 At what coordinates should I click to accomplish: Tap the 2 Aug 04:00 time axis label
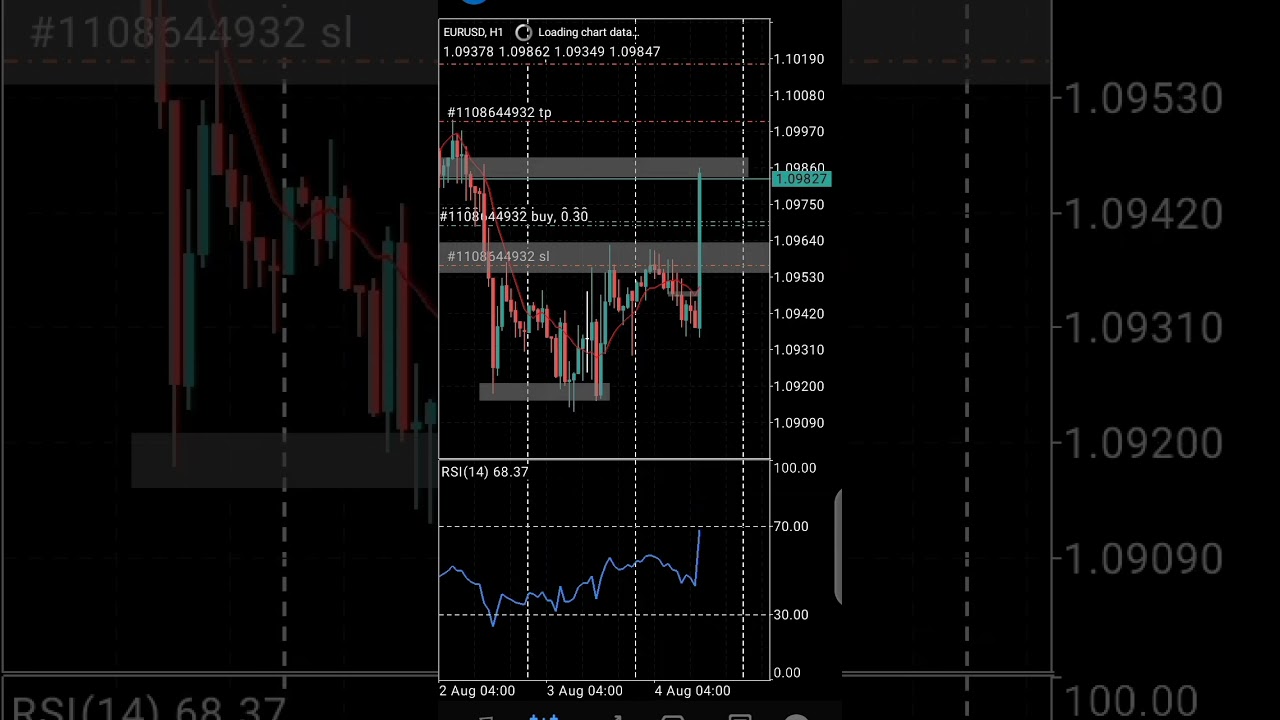point(477,691)
